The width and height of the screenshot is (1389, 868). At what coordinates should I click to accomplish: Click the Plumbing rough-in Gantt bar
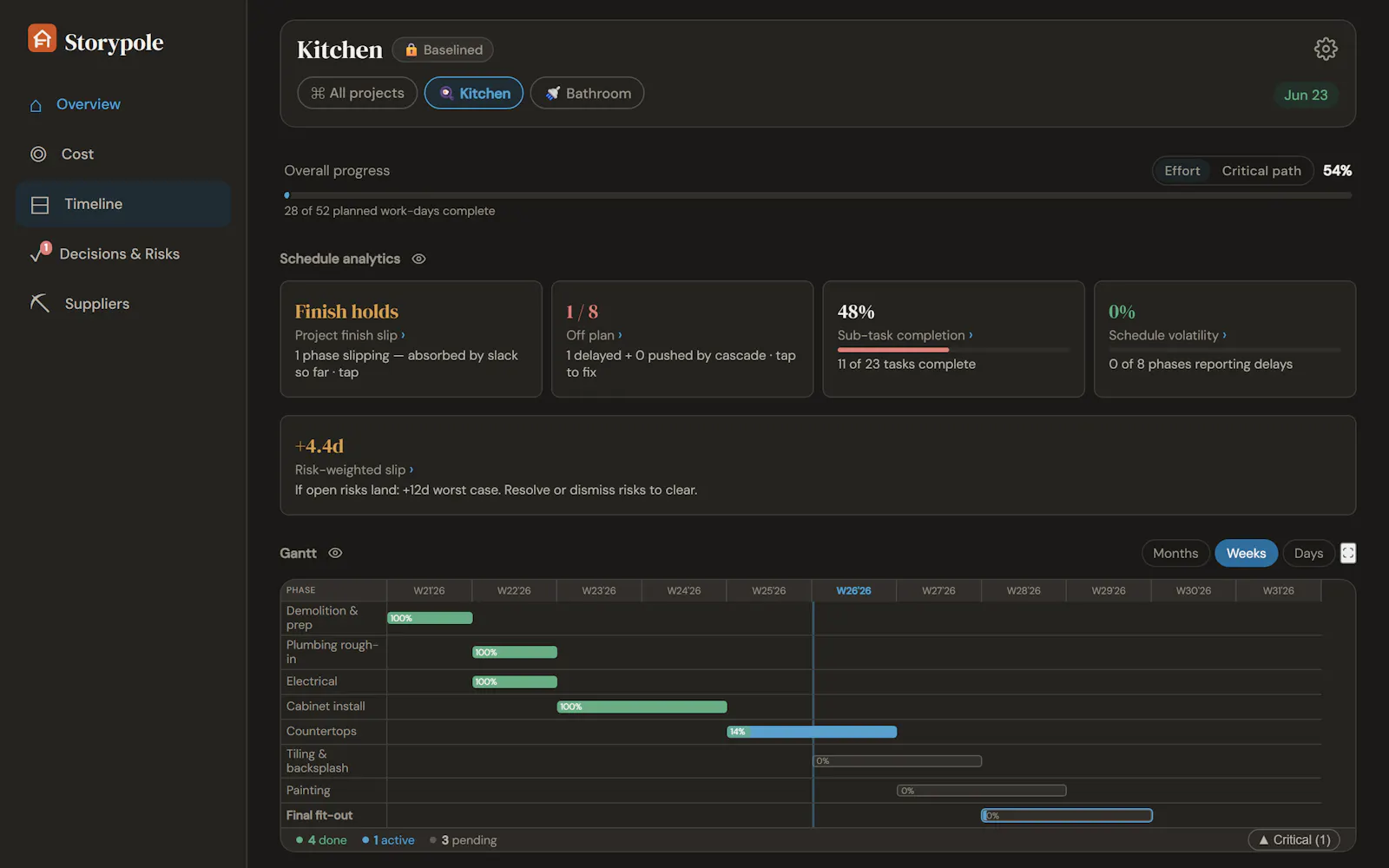[515, 652]
